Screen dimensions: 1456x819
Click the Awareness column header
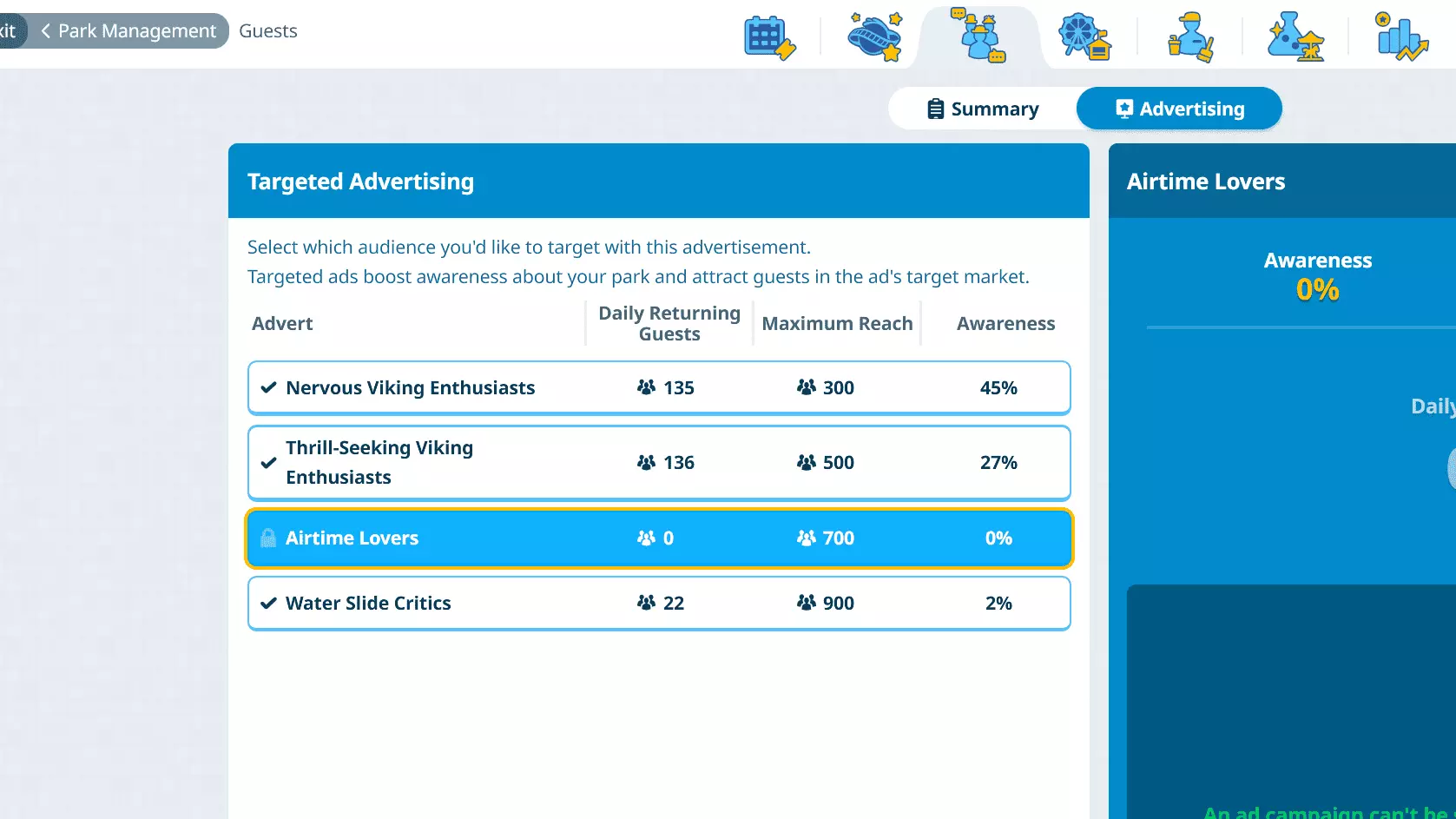(1005, 324)
